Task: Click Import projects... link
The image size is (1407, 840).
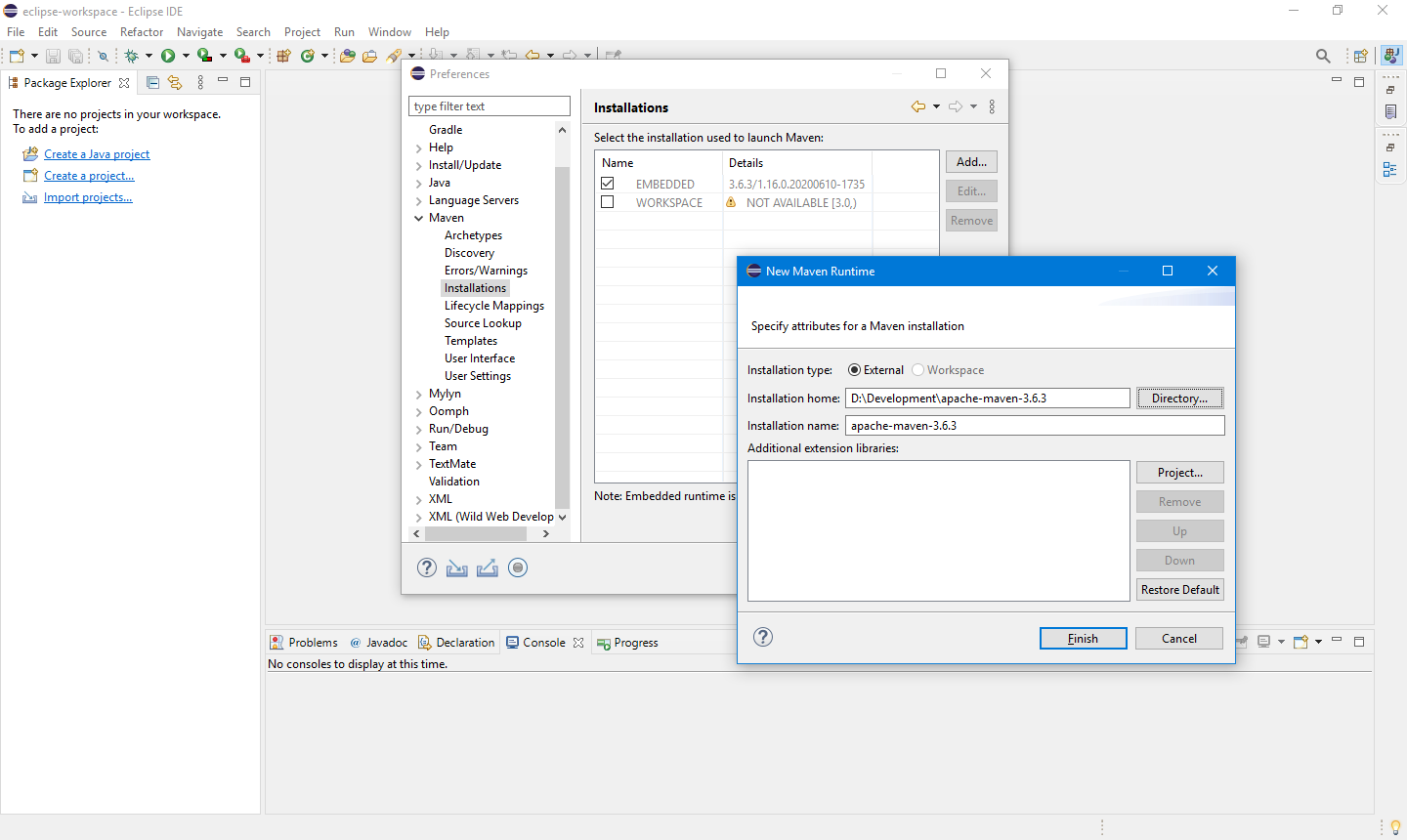Action: click(88, 197)
